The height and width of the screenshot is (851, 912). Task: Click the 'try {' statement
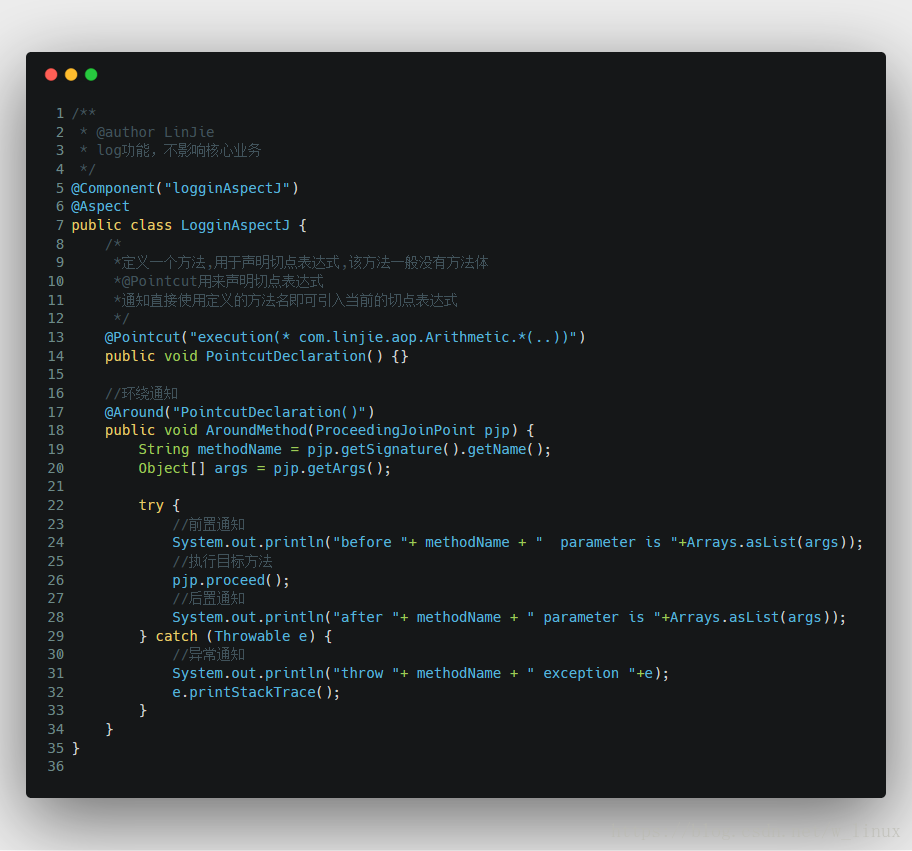click(x=159, y=505)
